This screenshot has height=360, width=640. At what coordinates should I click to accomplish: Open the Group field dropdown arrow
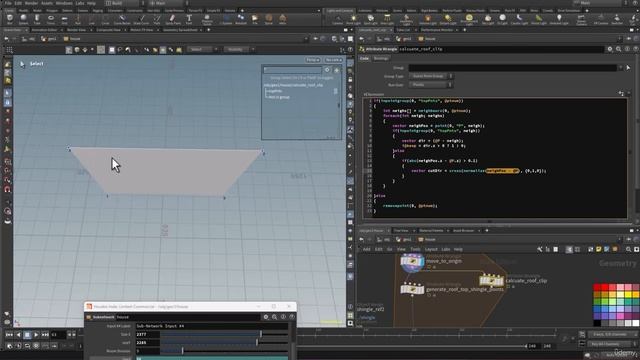[x=620, y=68]
